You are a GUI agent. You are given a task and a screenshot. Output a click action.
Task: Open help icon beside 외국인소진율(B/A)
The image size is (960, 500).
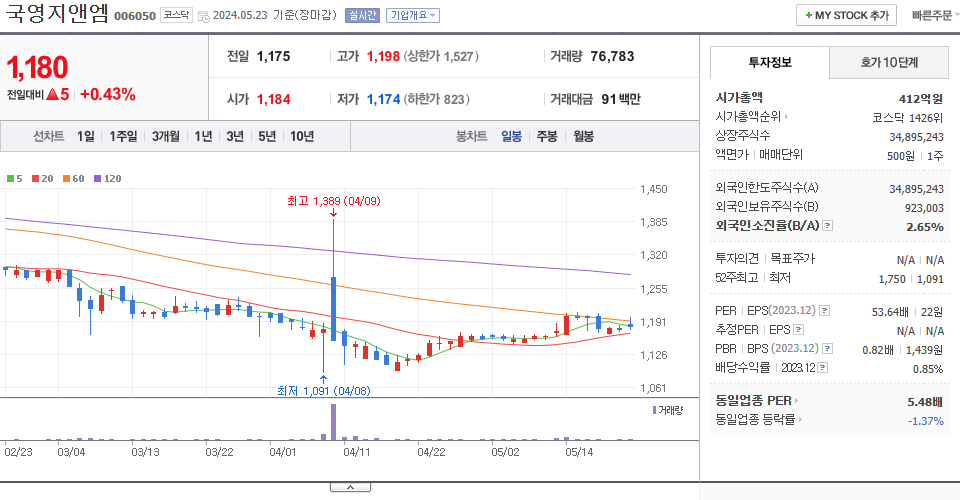827,226
